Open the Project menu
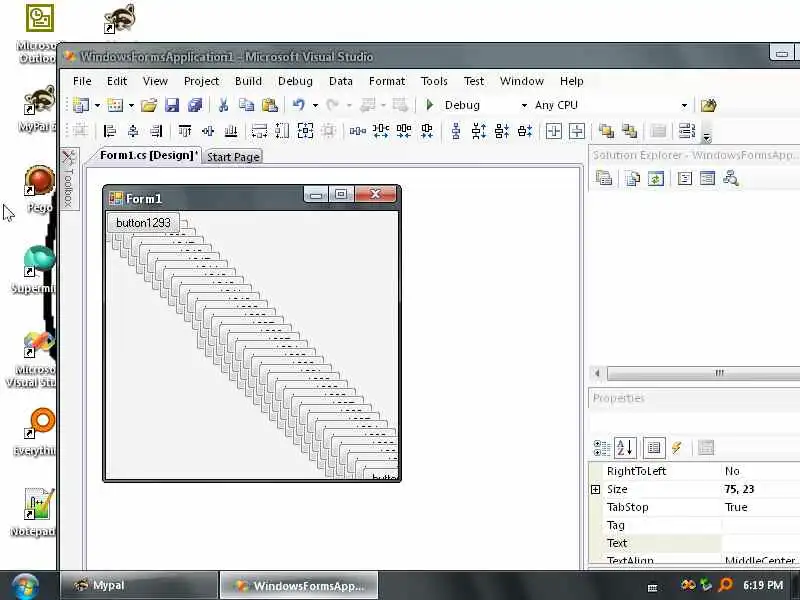This screenshot has height=600, width=800. (202, 81)
